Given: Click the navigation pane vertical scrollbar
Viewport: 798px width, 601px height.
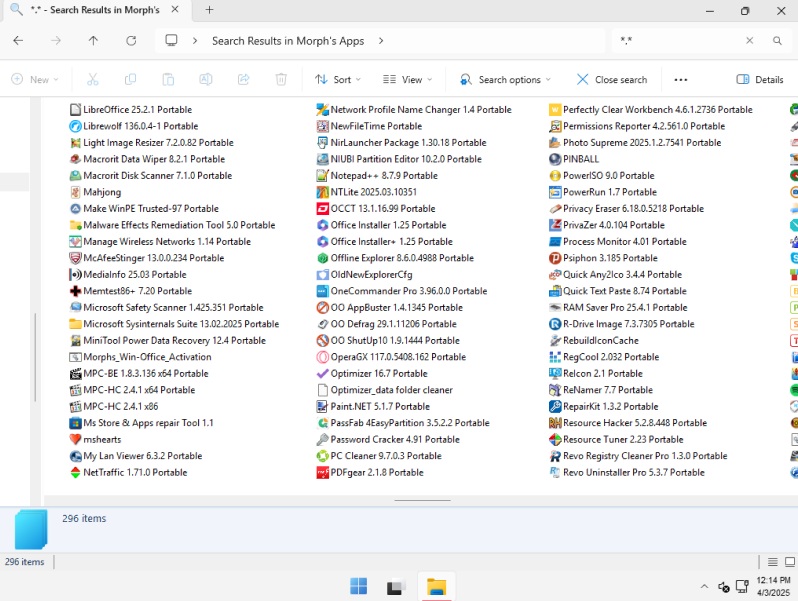Looking at the screenshot, I should 35,357.
